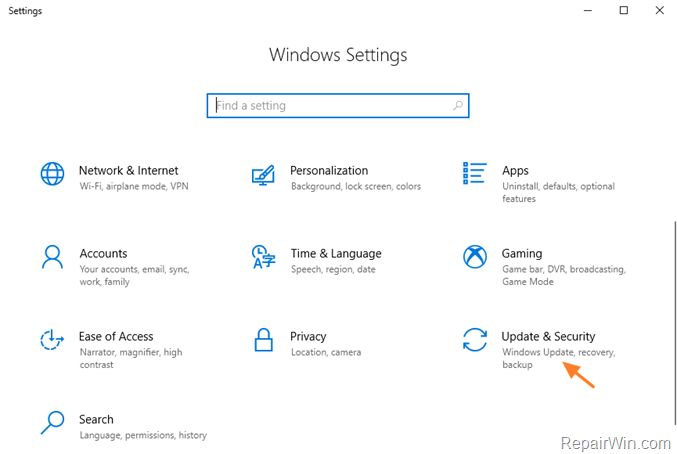Click the Ease of Access icon
677x454 pixels.
52,340
